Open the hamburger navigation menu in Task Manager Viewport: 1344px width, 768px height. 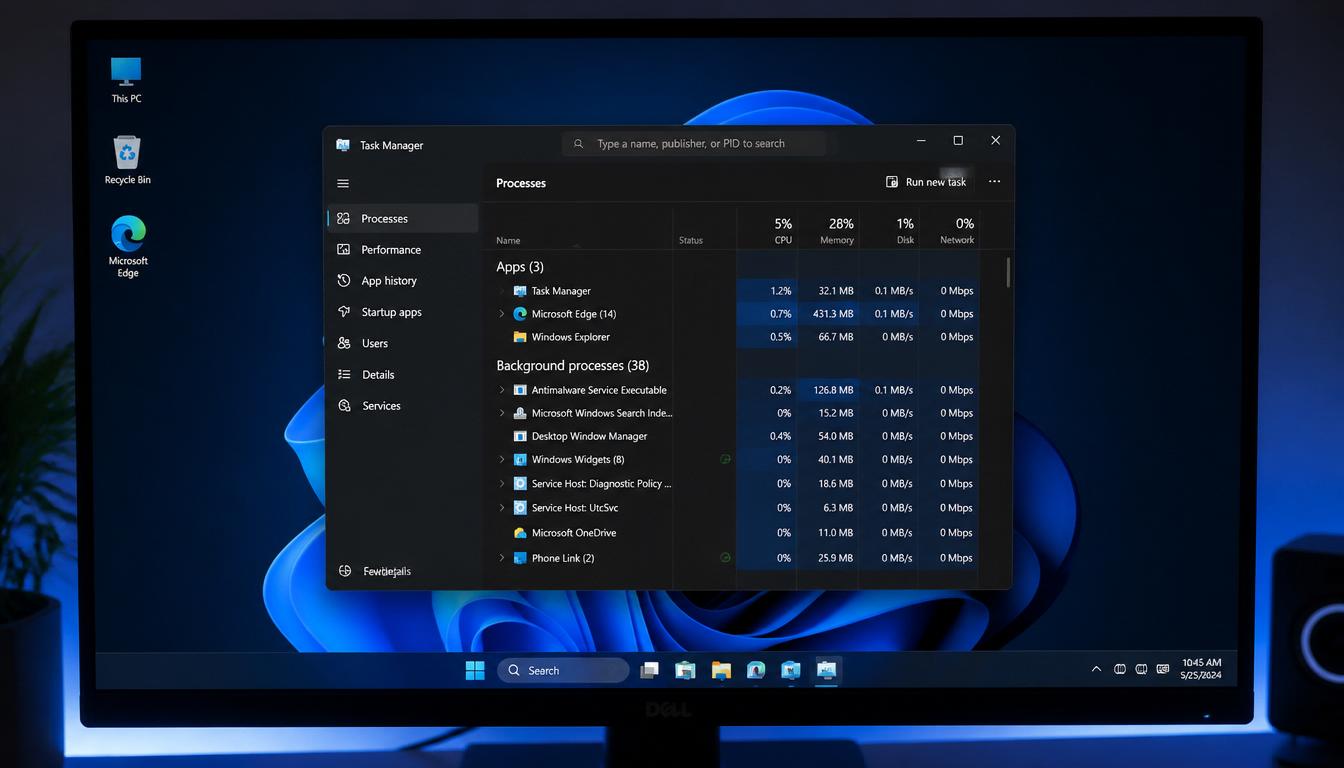pos(343,183)
